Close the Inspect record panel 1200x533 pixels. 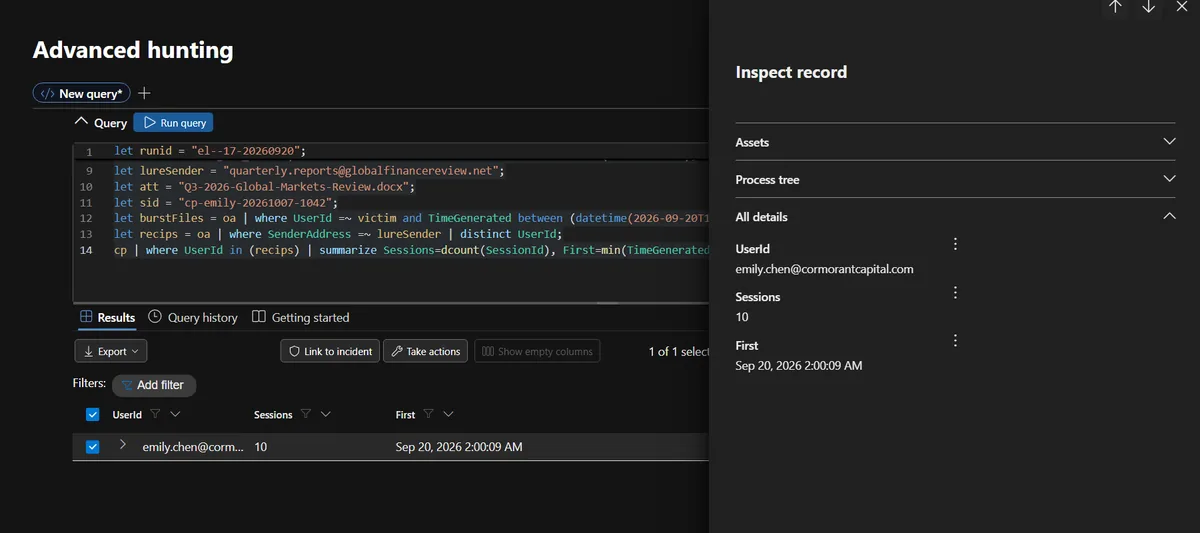point(1181,6)
